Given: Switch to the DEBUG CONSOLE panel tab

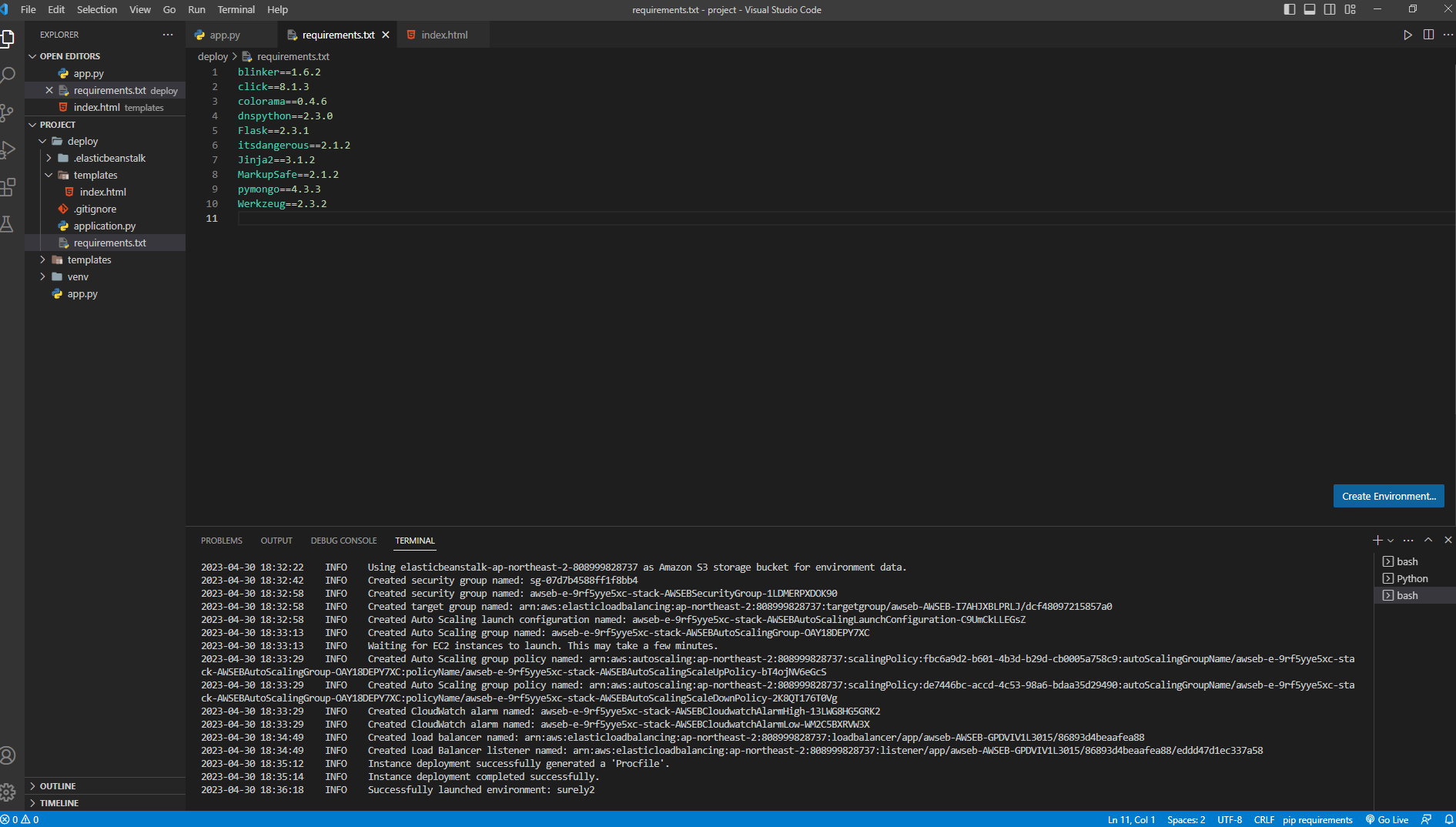Looking at the screenshot, I should (344, 541).
